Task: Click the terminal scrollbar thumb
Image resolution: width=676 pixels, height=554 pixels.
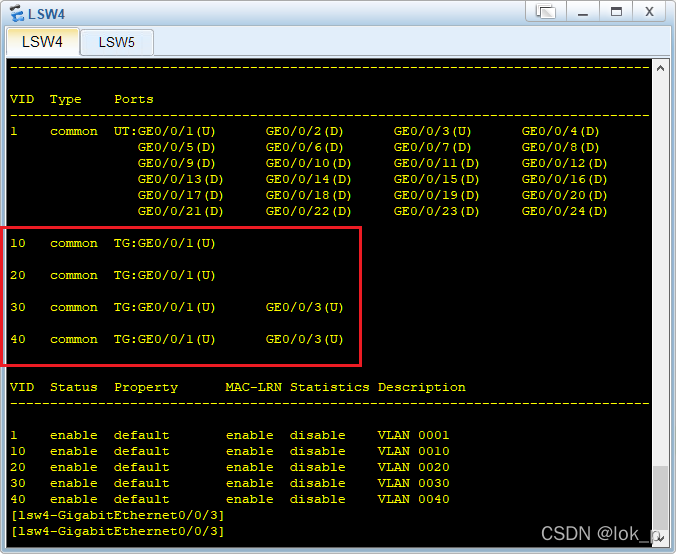Action: pos(660,500)
